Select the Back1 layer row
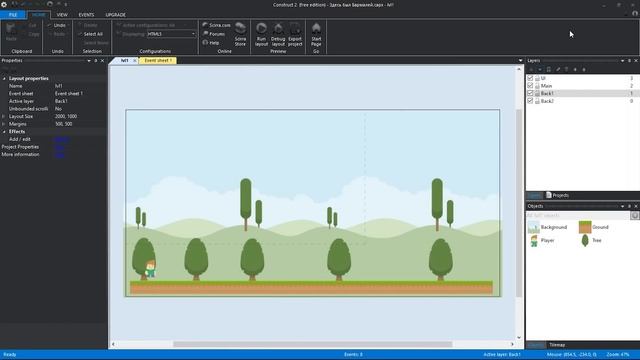The image size is (640, 360). 582,93
